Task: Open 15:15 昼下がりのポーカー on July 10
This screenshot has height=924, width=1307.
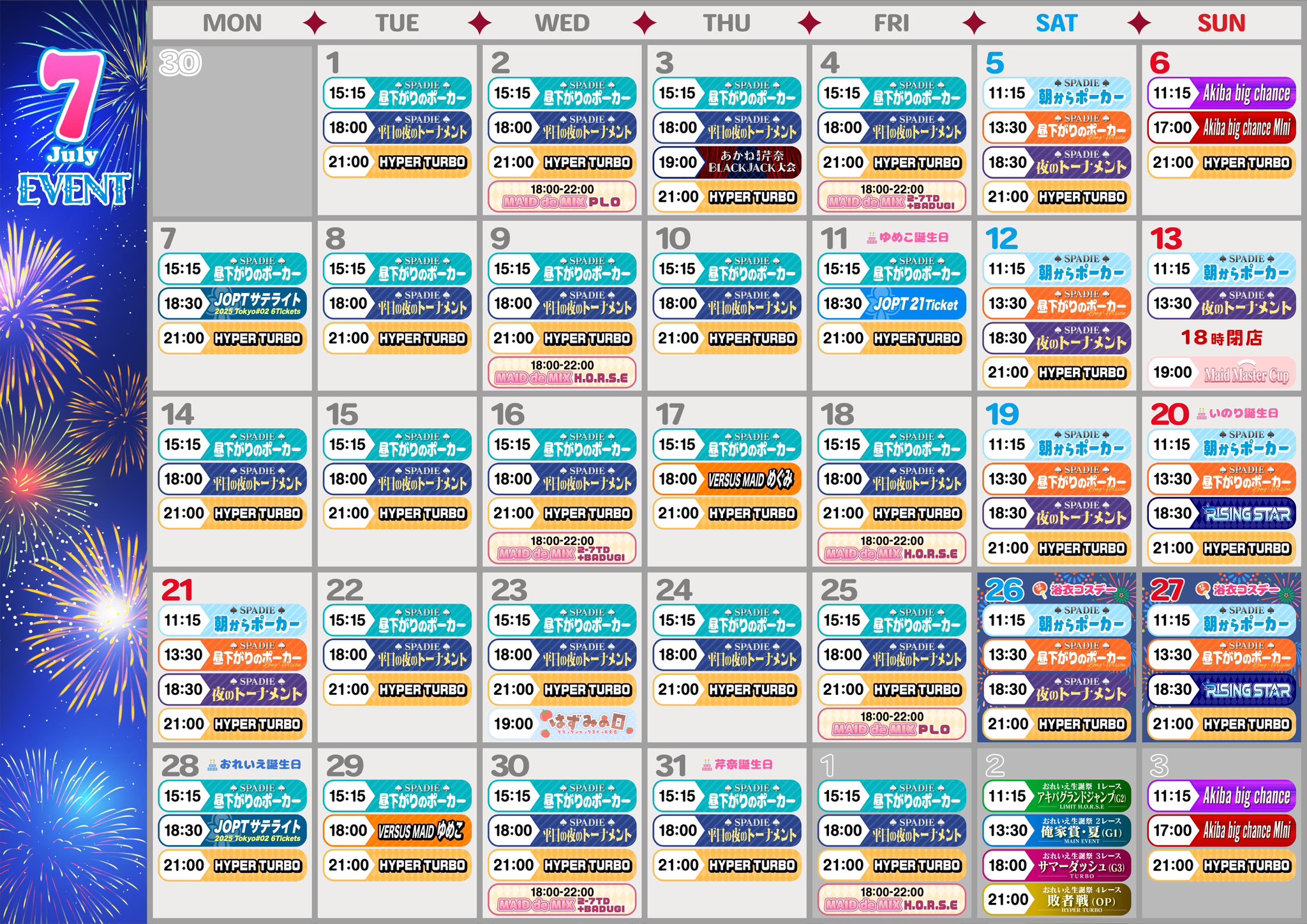Action: click(x=727, y=269)
